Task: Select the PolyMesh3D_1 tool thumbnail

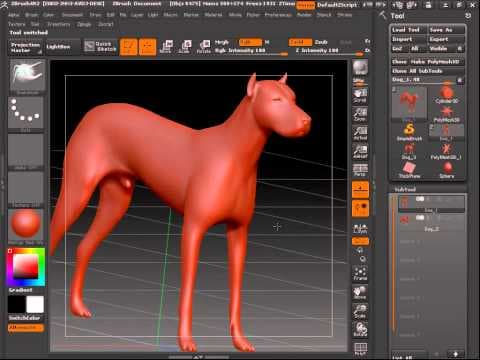Action: [x=447, y=151]
